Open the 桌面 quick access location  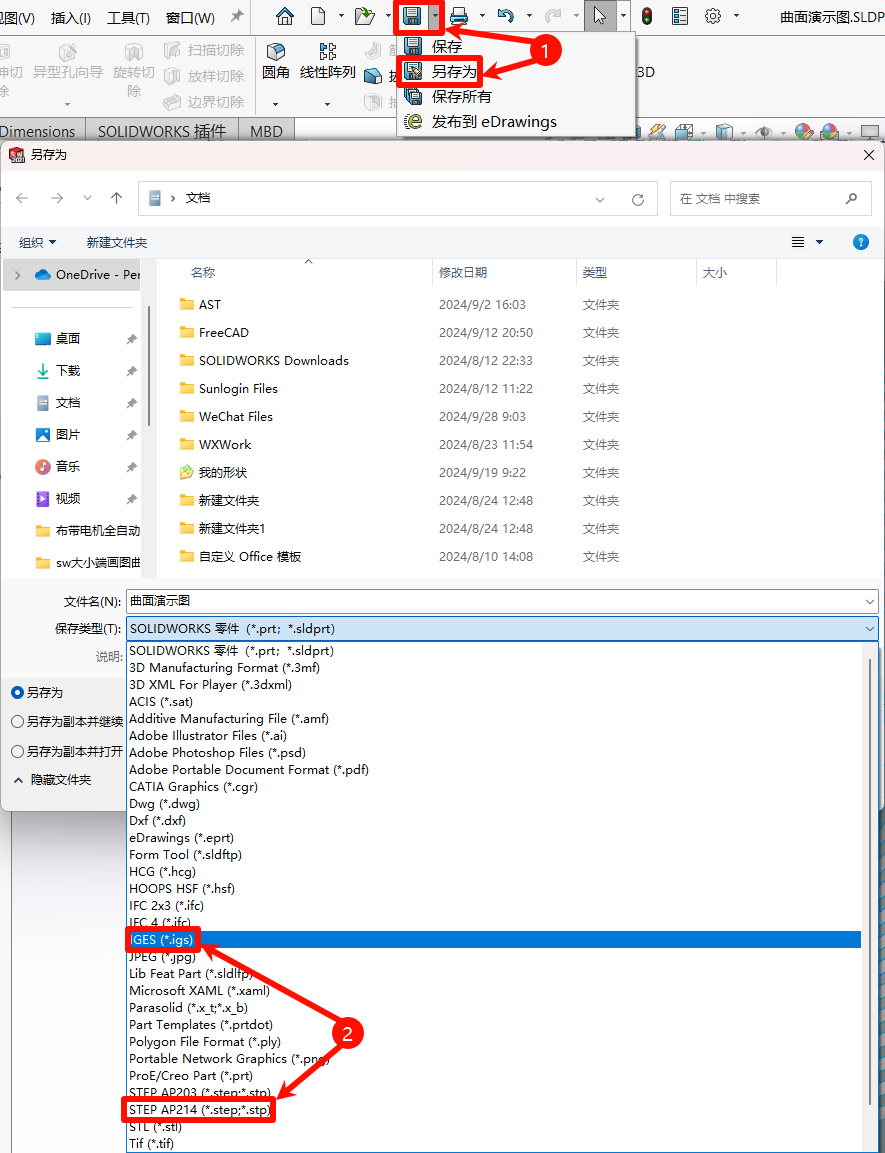[58, 339]
